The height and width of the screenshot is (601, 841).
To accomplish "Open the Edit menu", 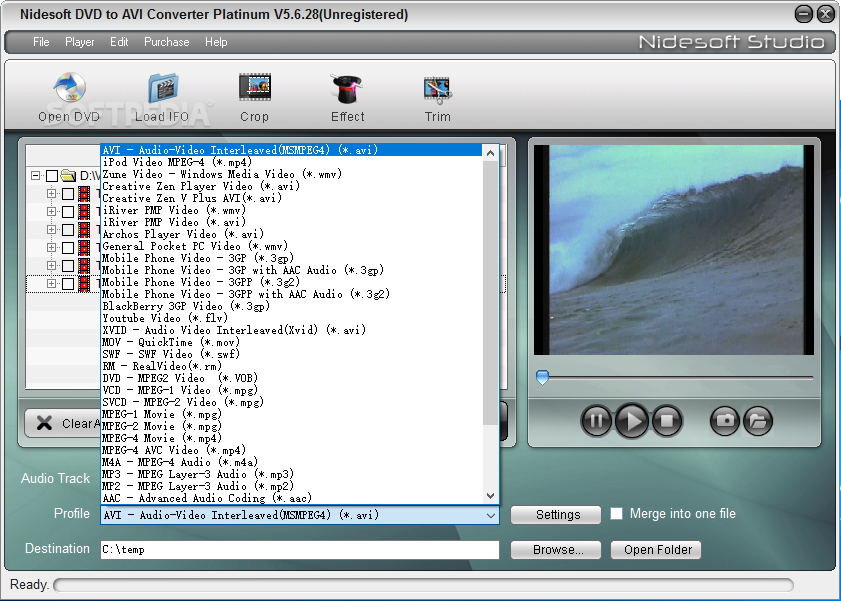I will tap(119, 42).
